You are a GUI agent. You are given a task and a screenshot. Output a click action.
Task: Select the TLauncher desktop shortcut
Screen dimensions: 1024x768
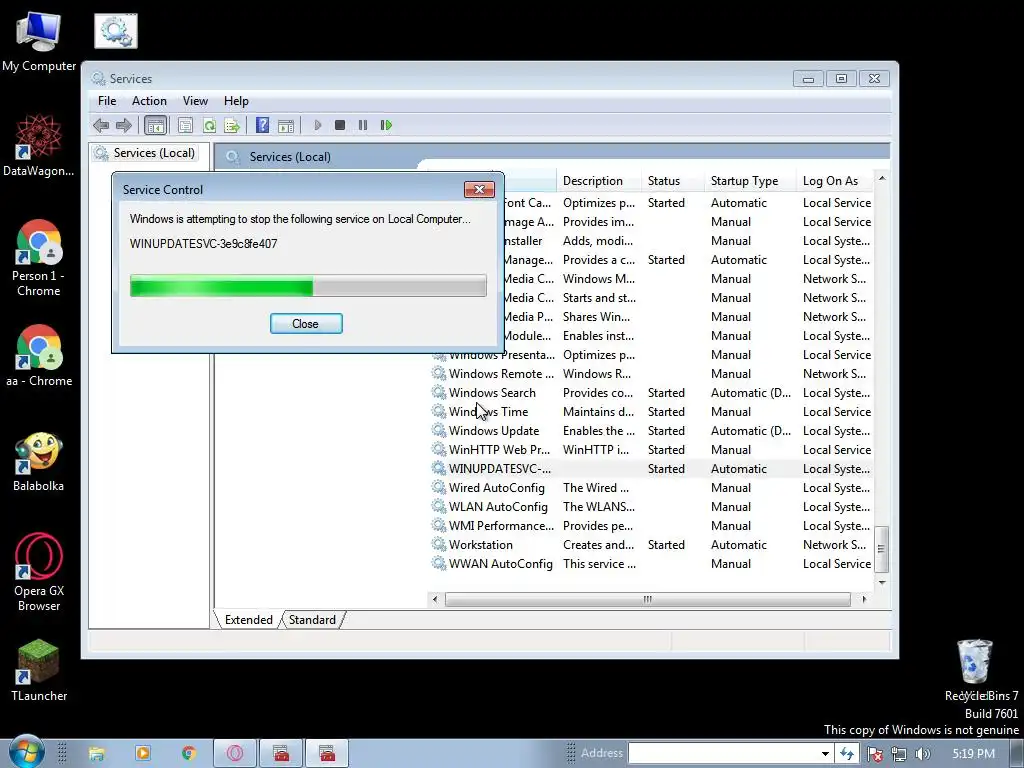39,671
